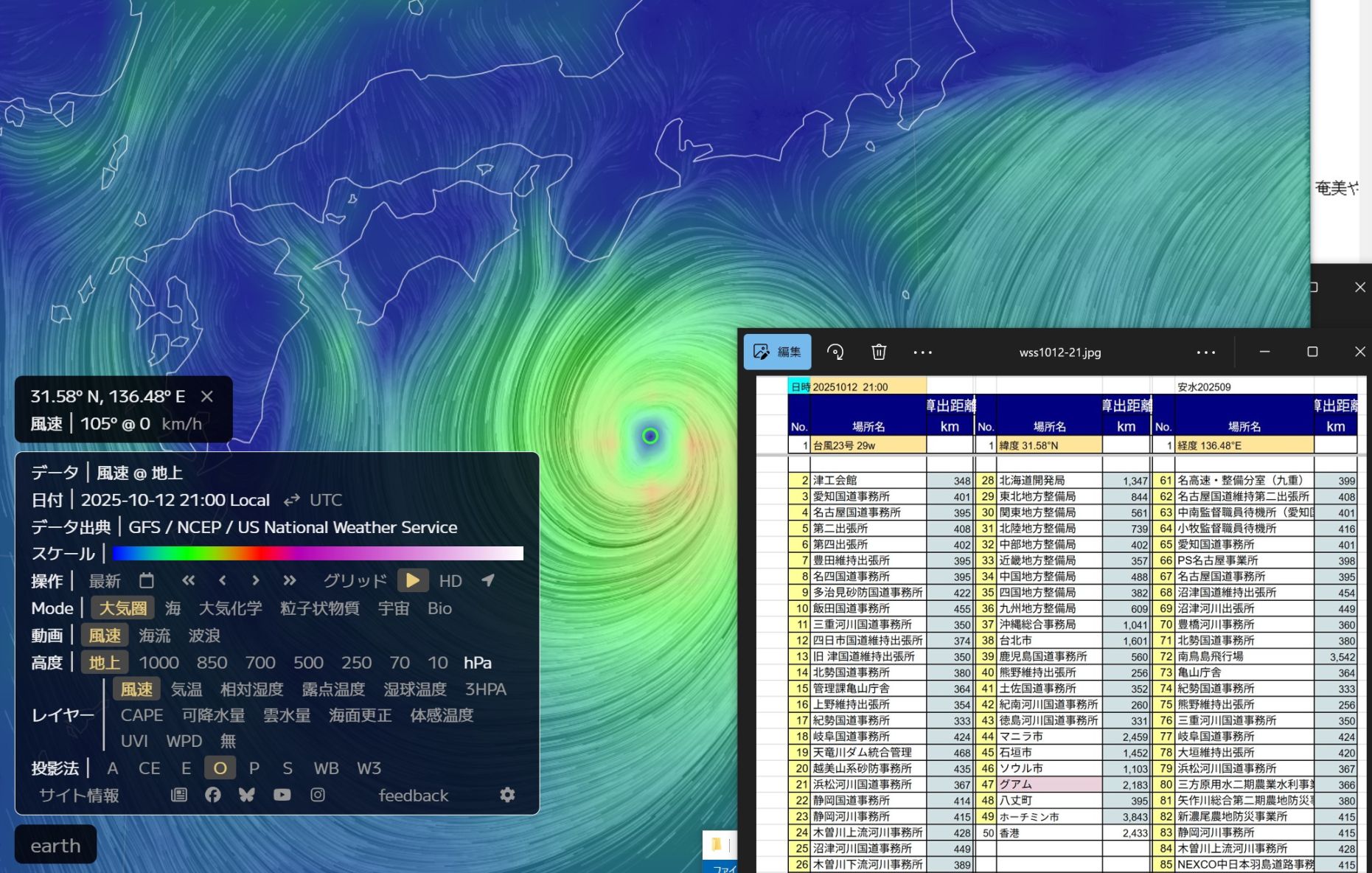Screen dimensions: 1372x873
Task: Open the YouTube icon link
Action: pyautogui.click(x=282, y=795)
